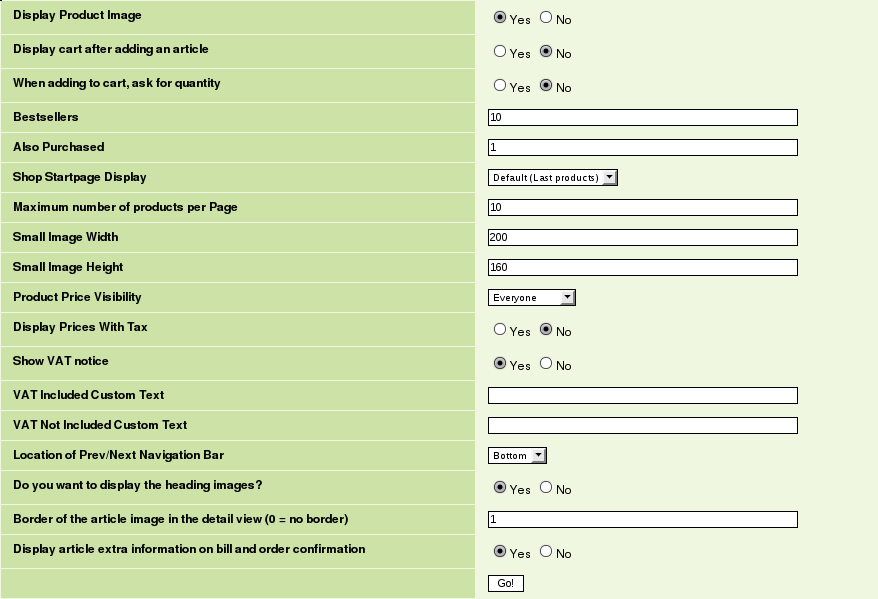The height and width of the screenshot is (599, 878).
Task: Edit the Small Image Width field
Action: tap(642, 238)
